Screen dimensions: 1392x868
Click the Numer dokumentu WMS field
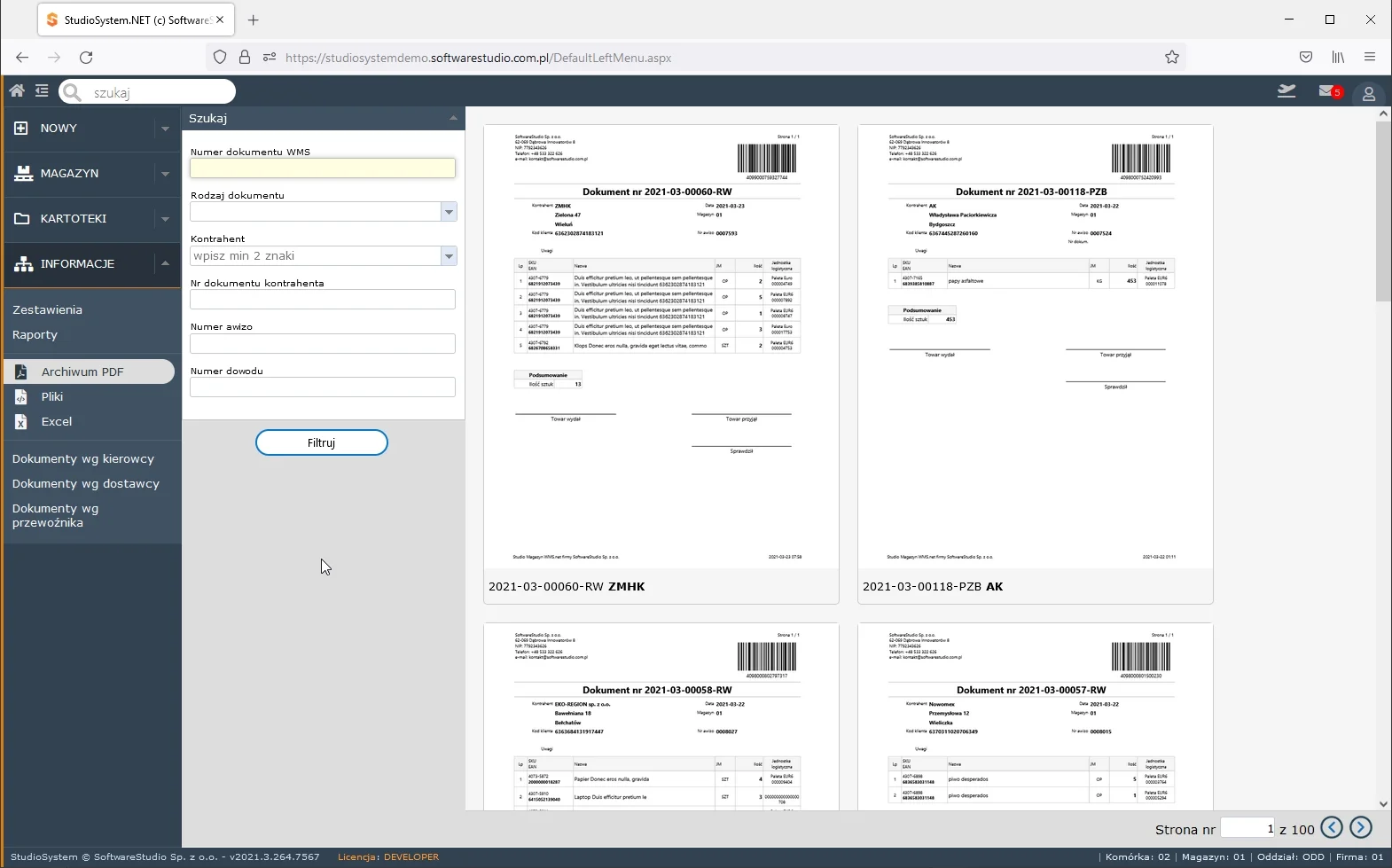[323, 168]
